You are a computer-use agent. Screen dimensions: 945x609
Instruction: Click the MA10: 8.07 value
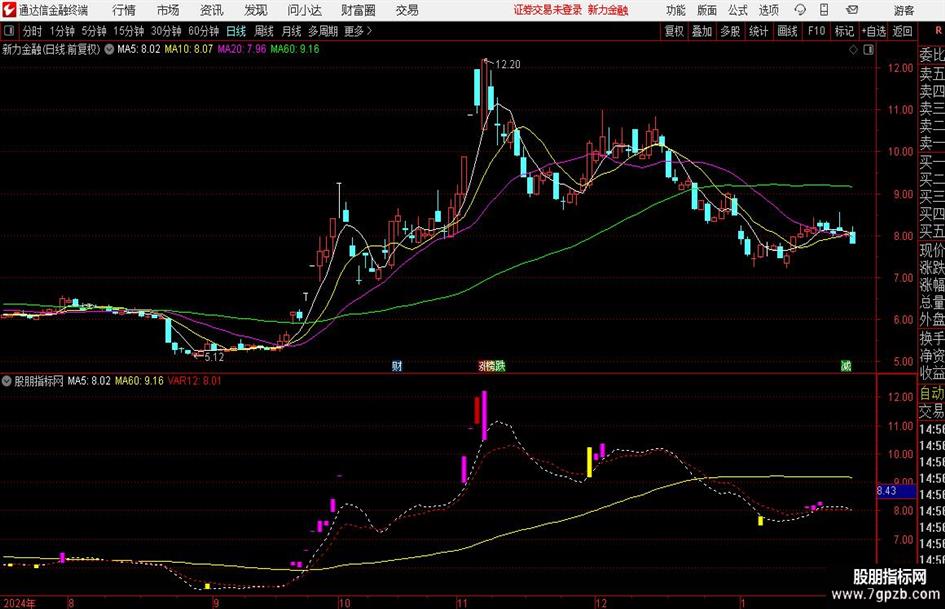(189, 49)
